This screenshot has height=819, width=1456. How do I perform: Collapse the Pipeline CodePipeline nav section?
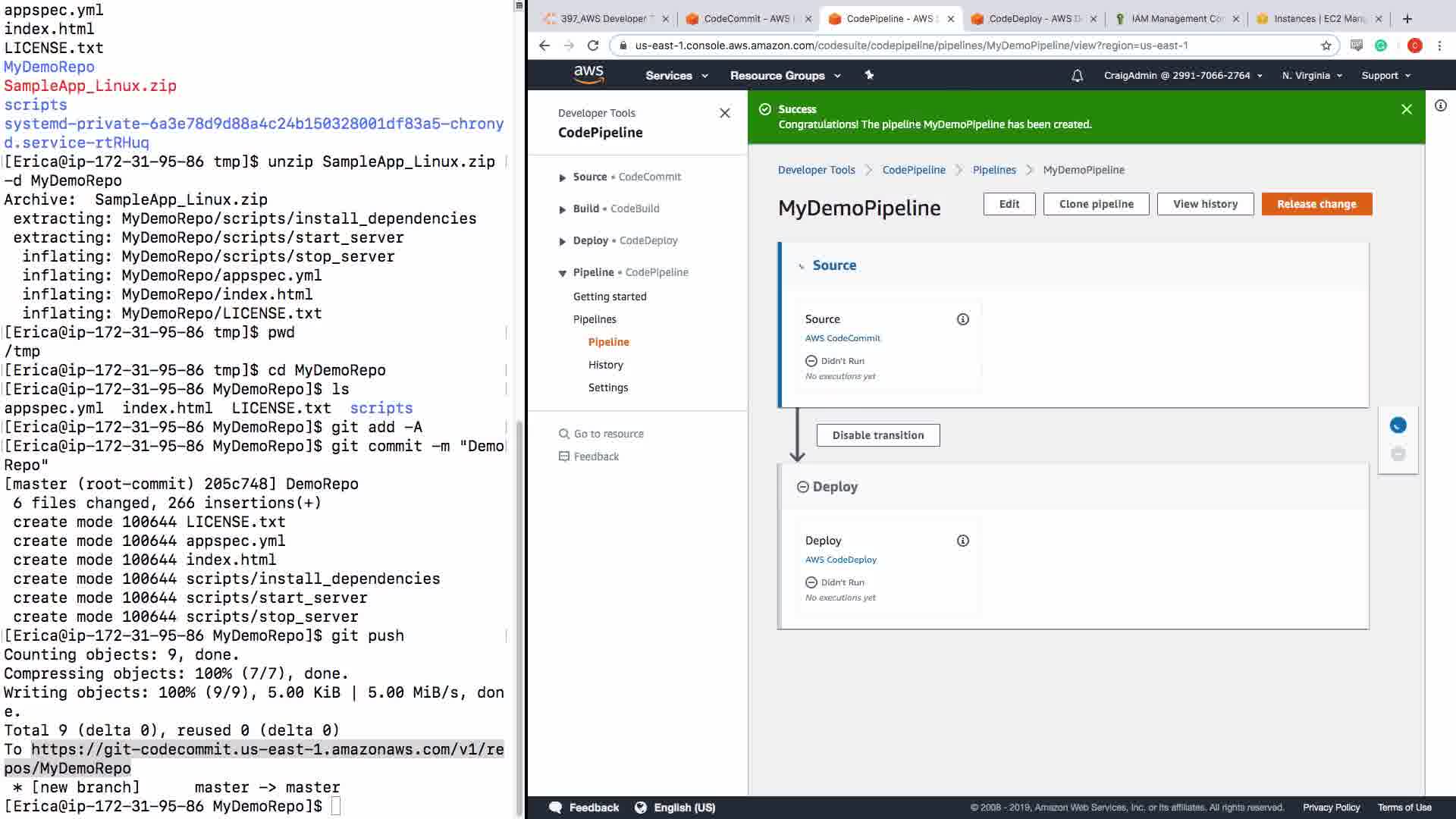562,273
